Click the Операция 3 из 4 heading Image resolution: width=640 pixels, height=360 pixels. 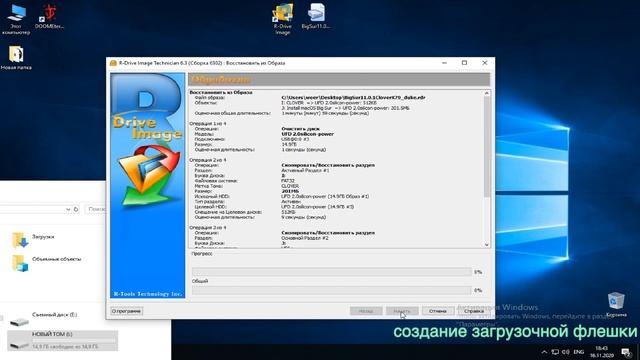coord(207,227)
